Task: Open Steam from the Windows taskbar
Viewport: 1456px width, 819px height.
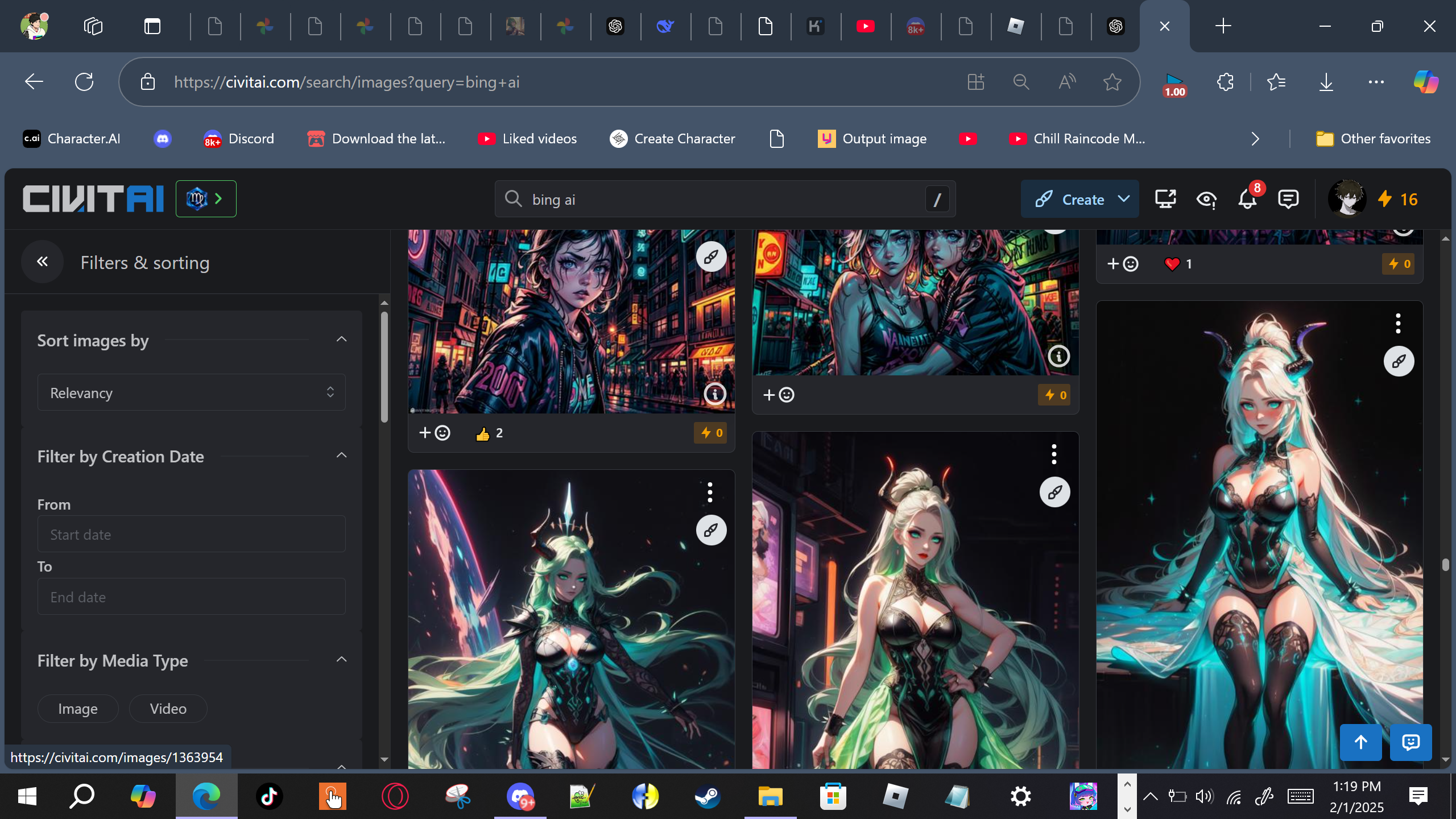Action: [708, 796]
